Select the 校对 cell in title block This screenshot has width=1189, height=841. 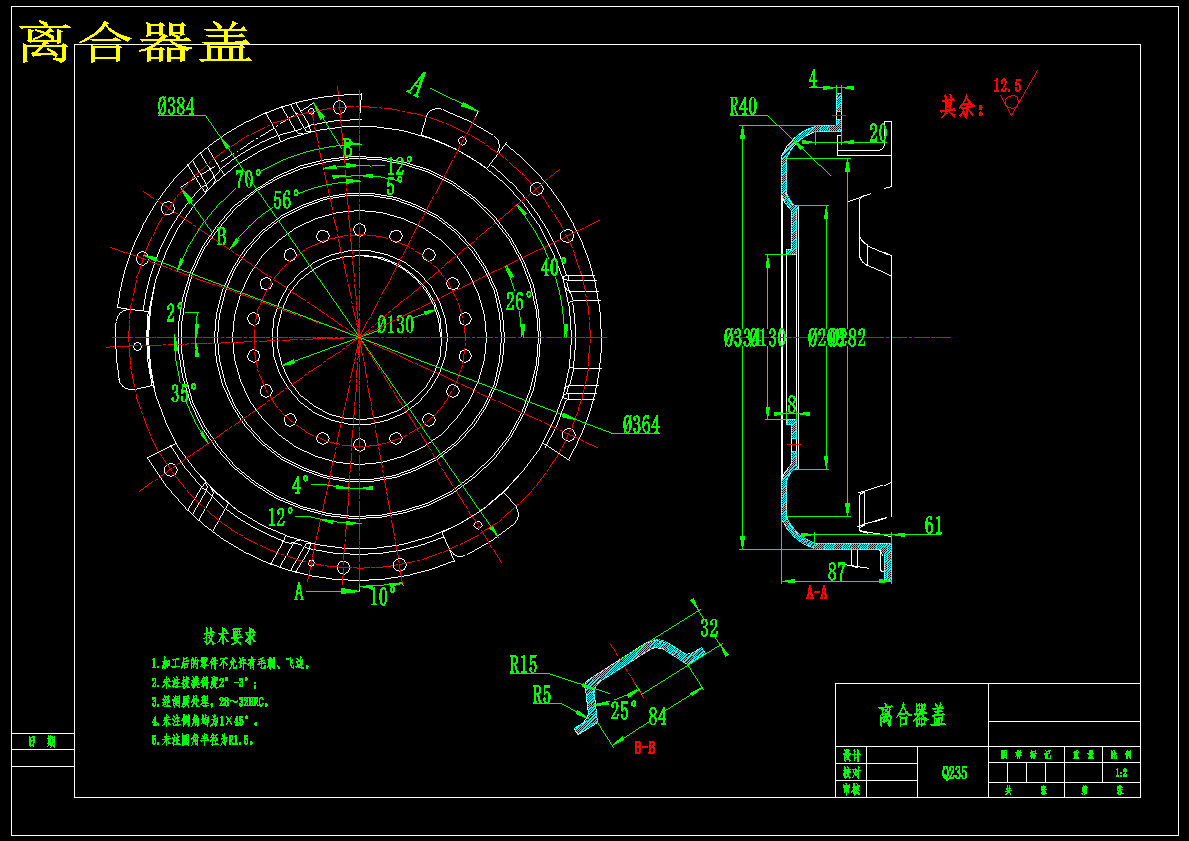(852, 773)
